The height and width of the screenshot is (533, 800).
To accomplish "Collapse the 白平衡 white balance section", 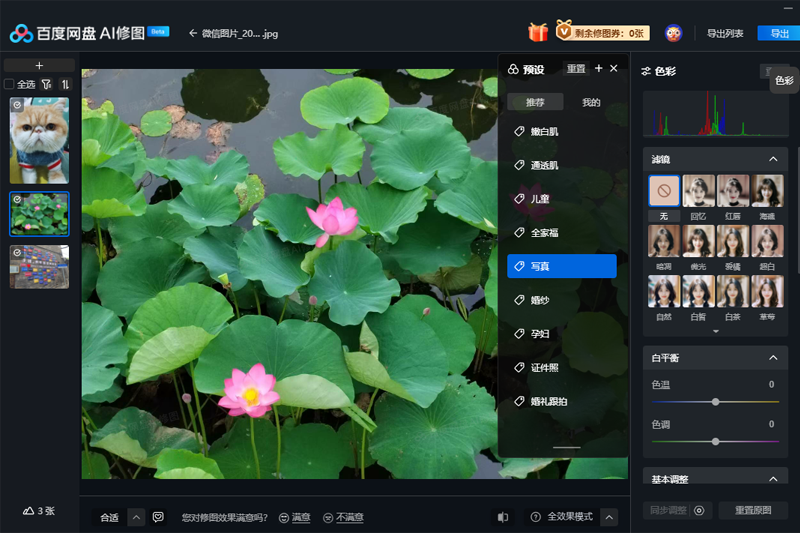I will pos(773,358).
